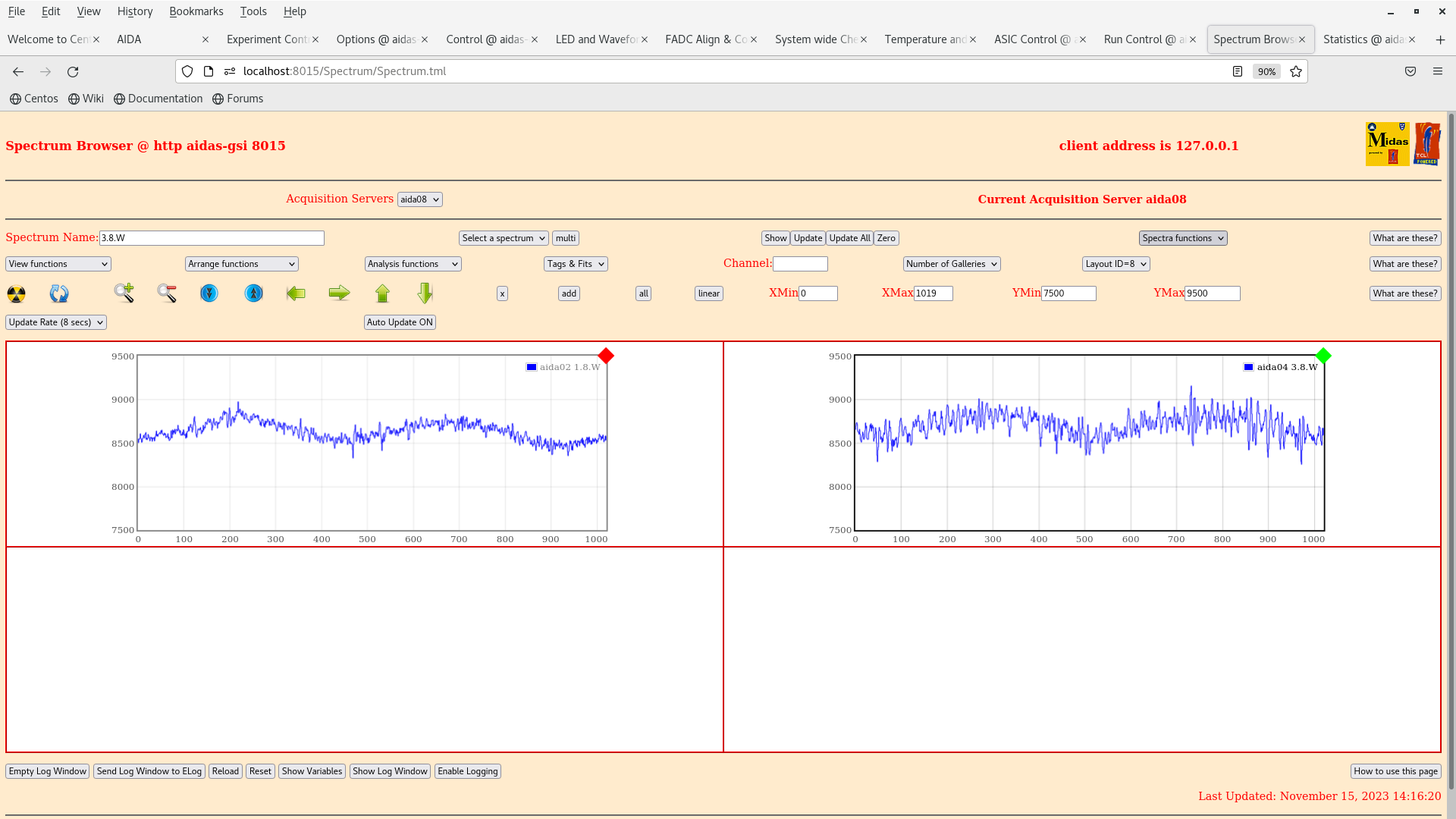This screenshot has height=819, width=1456.
Task: Click the How to use this page button
Action: point(1395,771)
